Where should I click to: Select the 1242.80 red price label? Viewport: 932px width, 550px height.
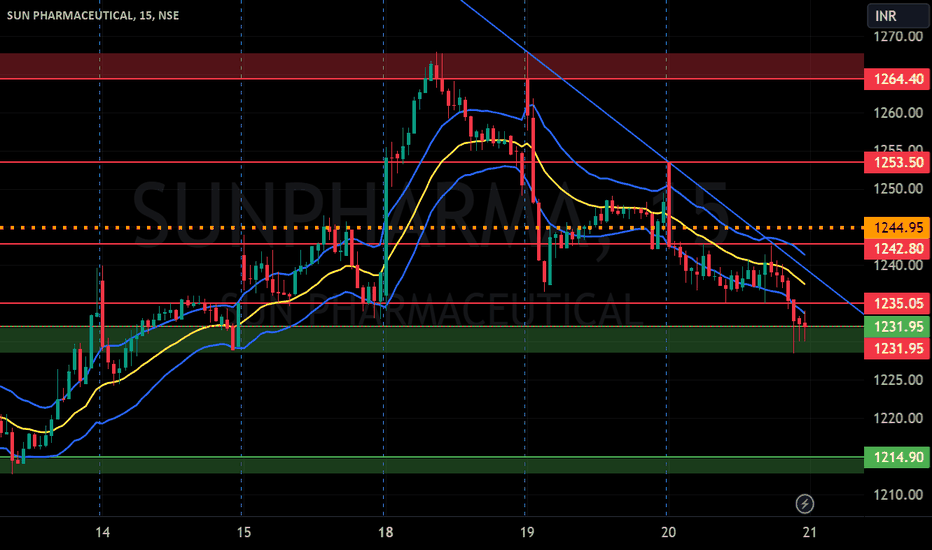click(x=897, y=249)
